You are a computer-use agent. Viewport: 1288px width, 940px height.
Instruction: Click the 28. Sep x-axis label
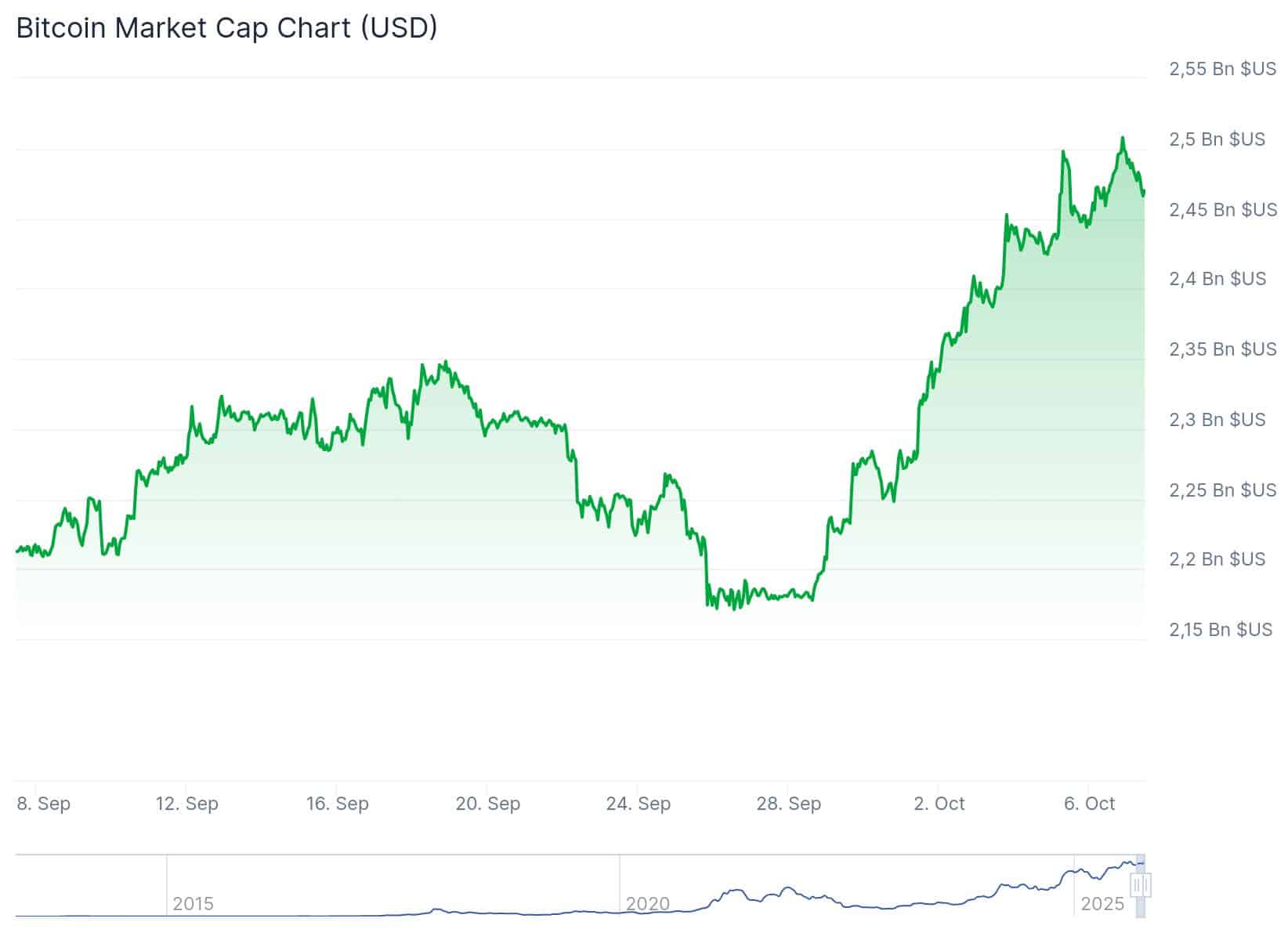click(x=789, y=804)
